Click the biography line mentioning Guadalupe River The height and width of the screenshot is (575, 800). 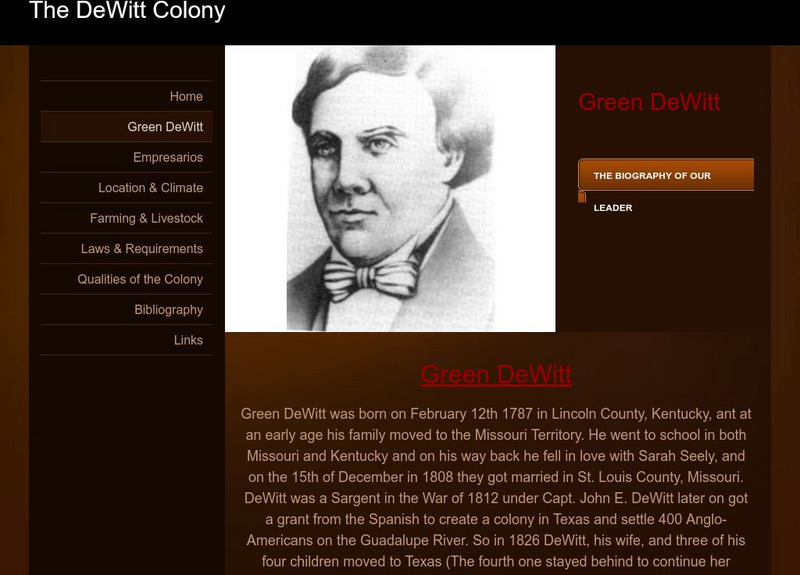pos(496,540)
